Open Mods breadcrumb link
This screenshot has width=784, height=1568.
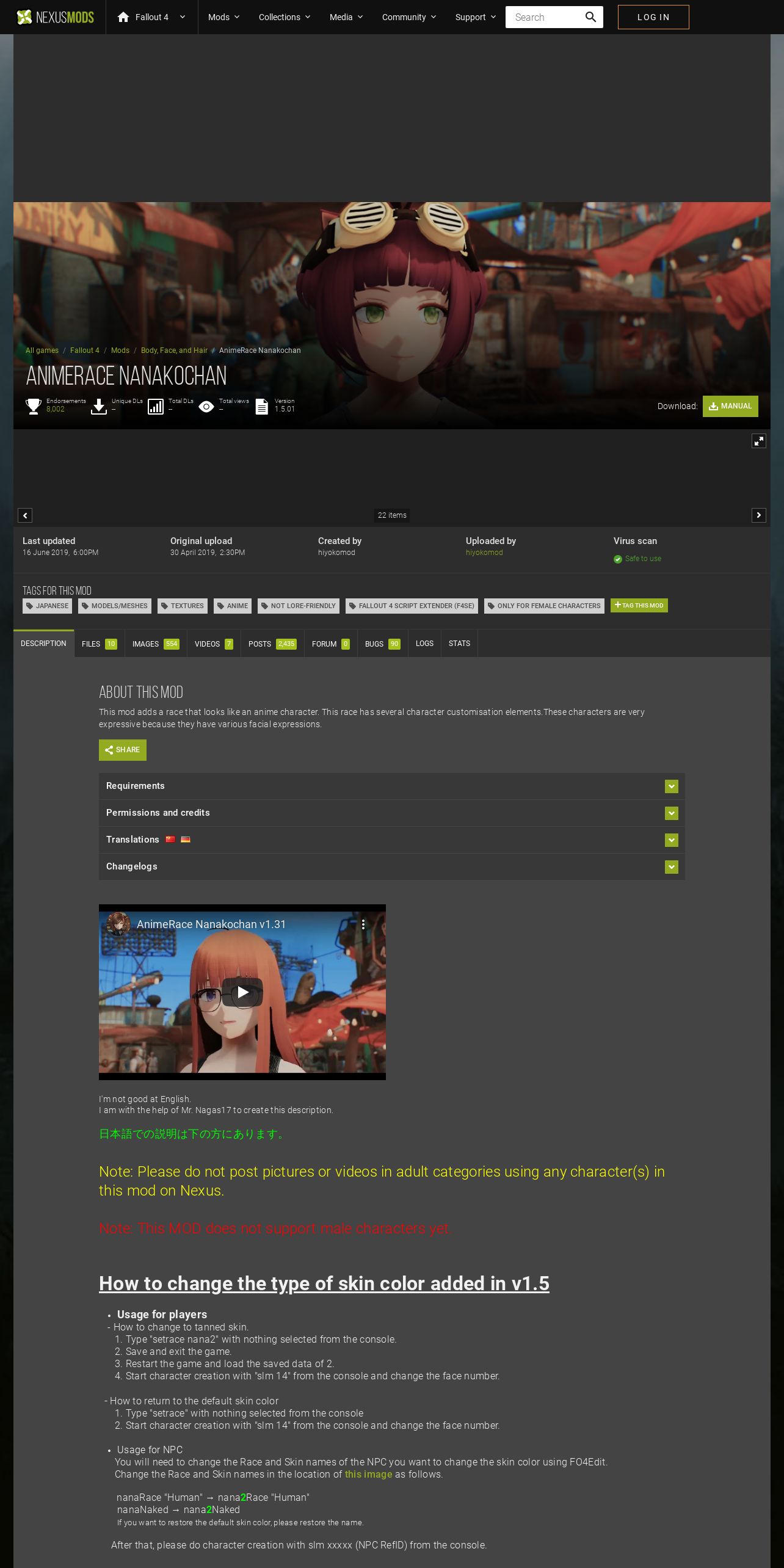point(120,350)
